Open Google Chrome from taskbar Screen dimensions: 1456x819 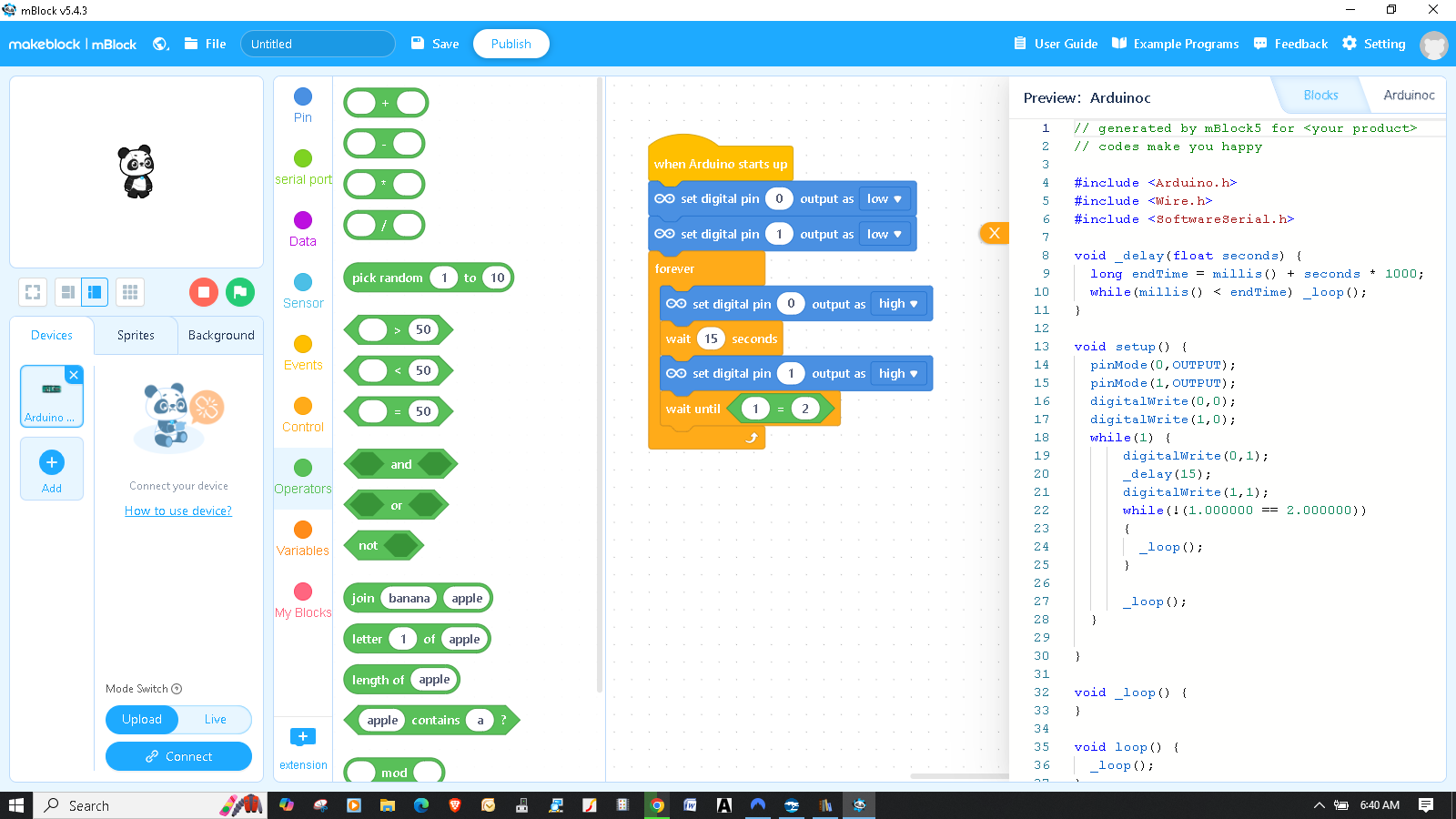click(656, 805)
